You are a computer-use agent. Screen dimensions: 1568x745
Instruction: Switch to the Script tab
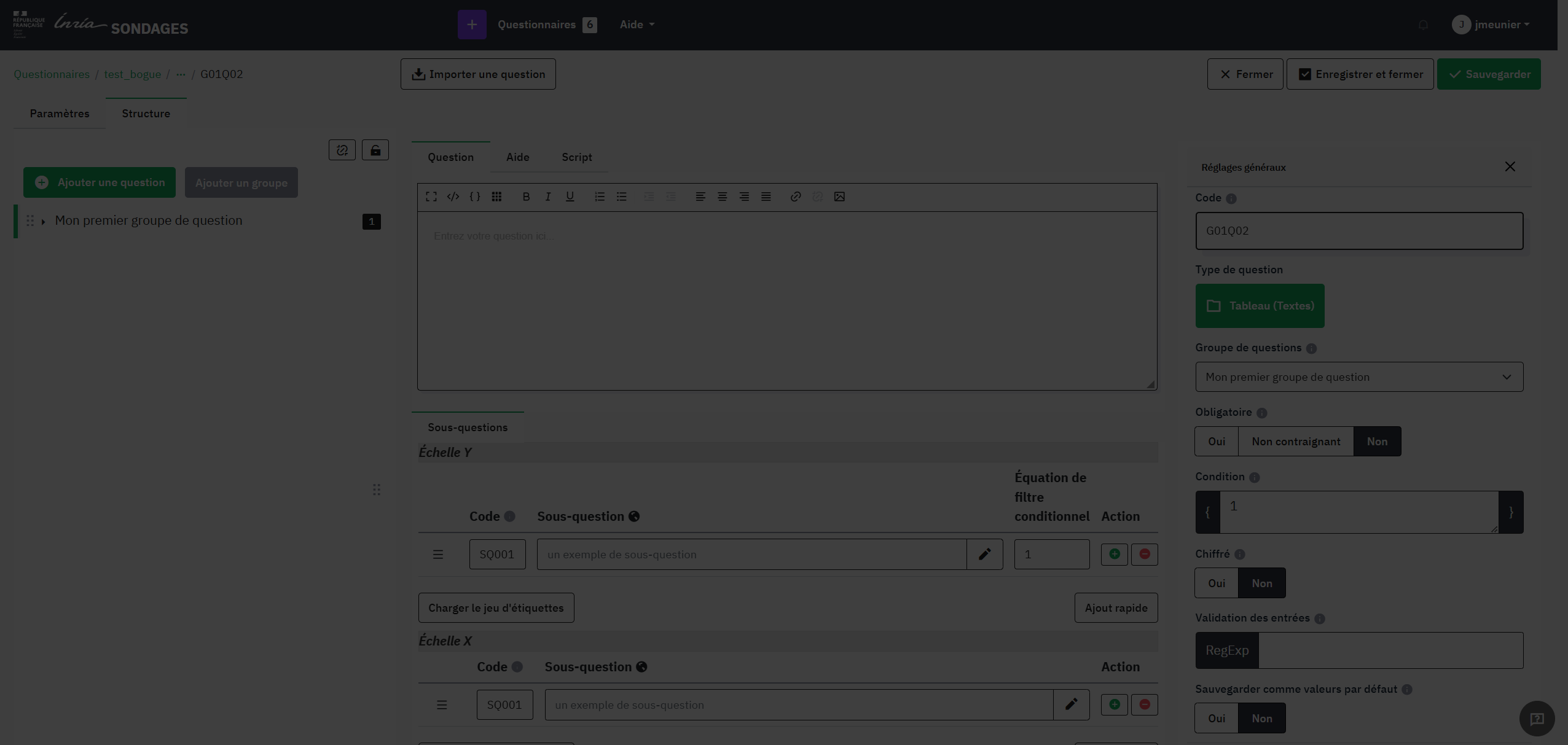click(576, 157)
